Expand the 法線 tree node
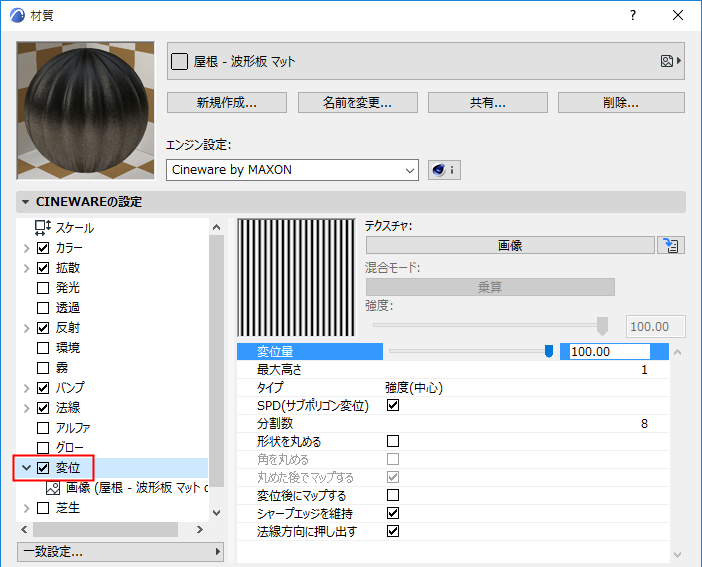Screen dimensions: 702x567 [26, 408]
